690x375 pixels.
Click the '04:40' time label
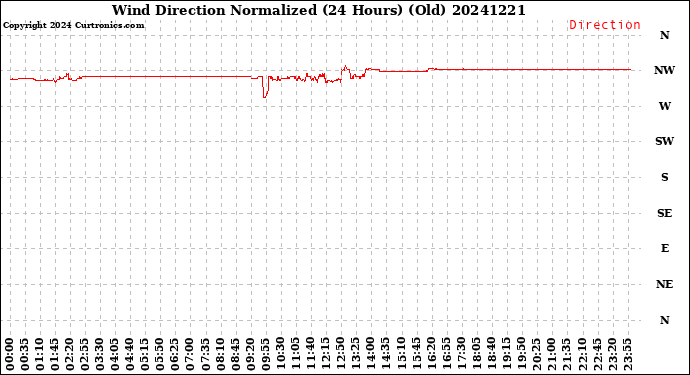(x=130, y=354)
